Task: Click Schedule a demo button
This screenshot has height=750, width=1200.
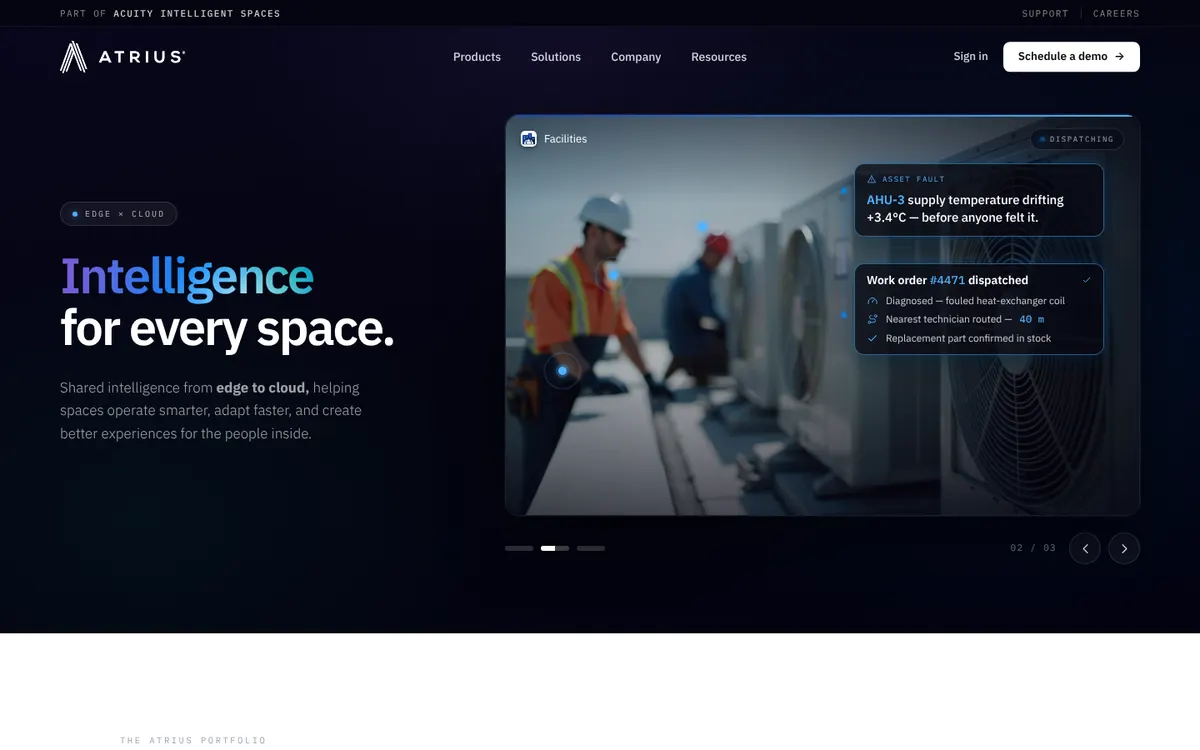Action: (1071, 57)
